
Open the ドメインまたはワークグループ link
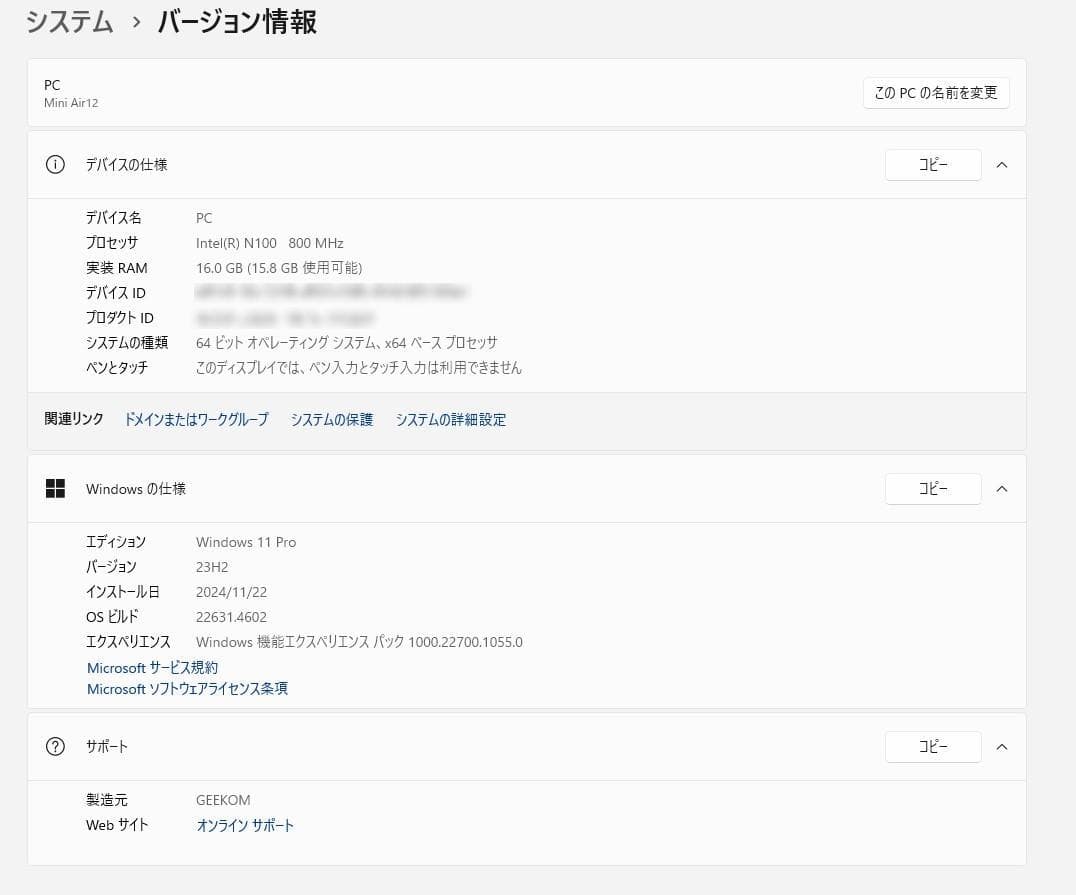(x=196, y=420)
